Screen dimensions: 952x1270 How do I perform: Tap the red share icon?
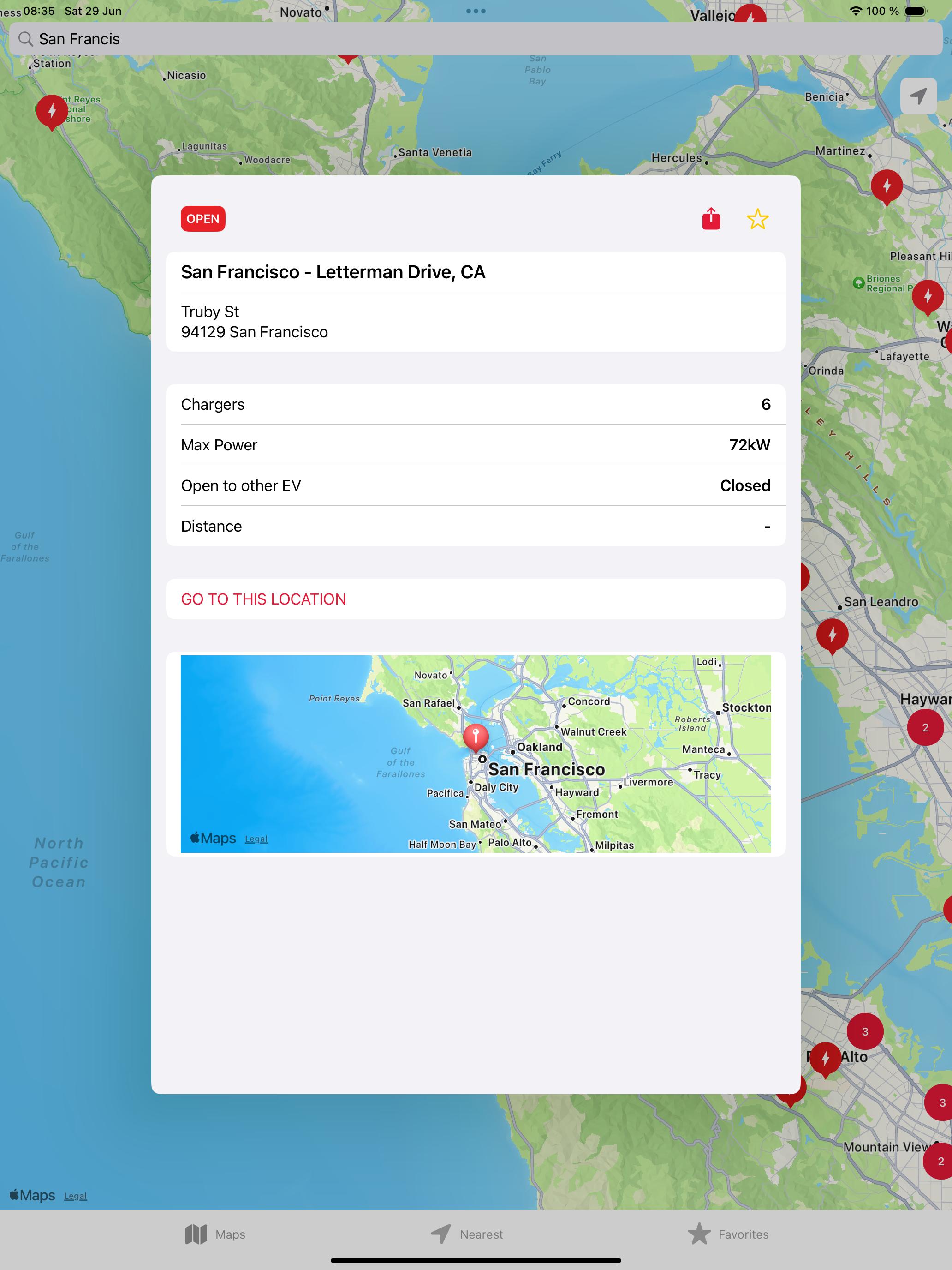point(711,219)
